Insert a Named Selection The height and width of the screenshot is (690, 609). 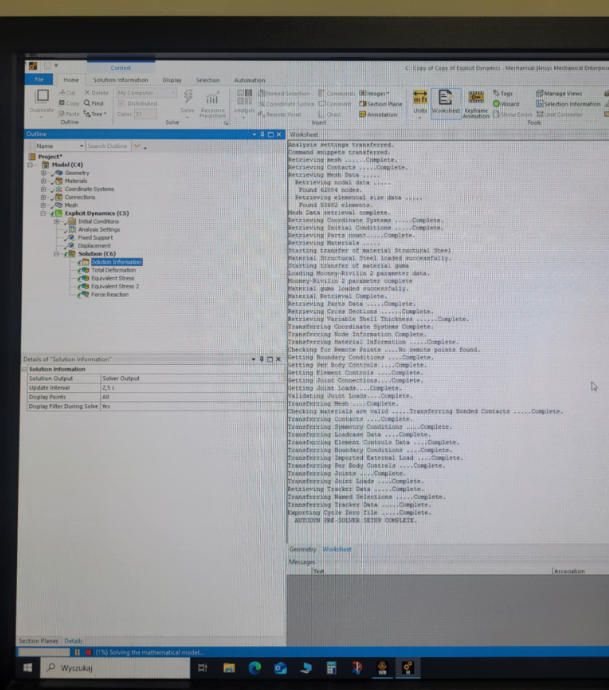(x=284, y=93)
